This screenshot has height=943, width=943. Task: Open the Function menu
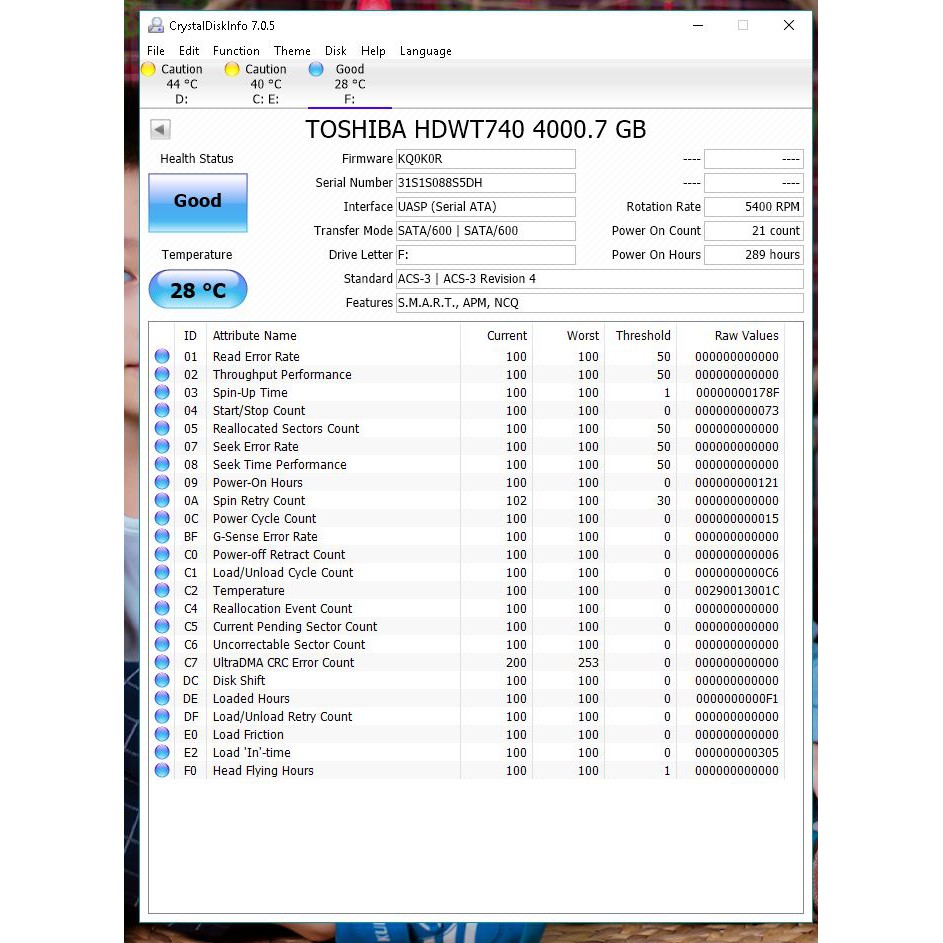click(x=236, y=51)
